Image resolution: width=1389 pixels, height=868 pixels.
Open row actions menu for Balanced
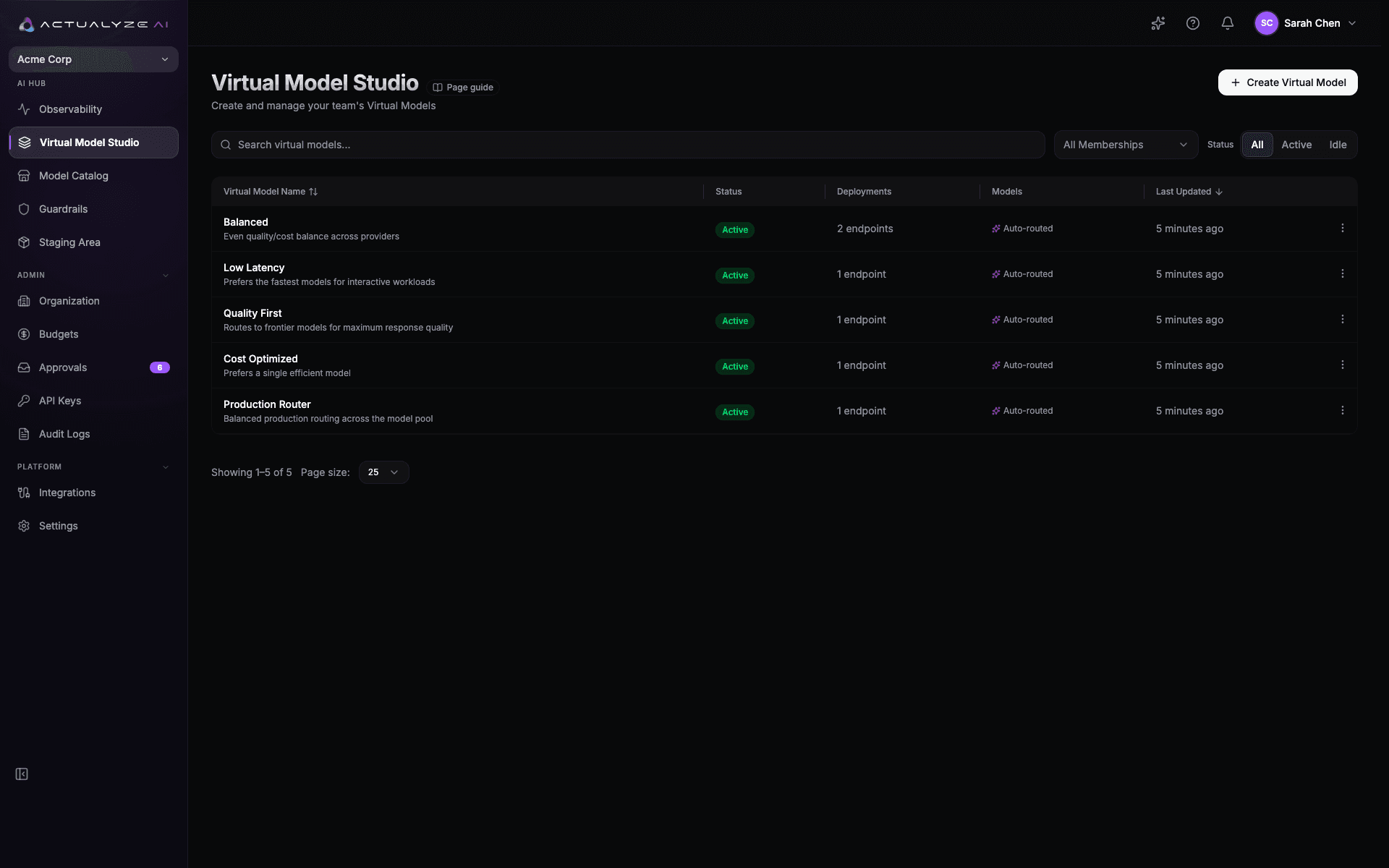pyautogui.click(x=1343, y=229)
